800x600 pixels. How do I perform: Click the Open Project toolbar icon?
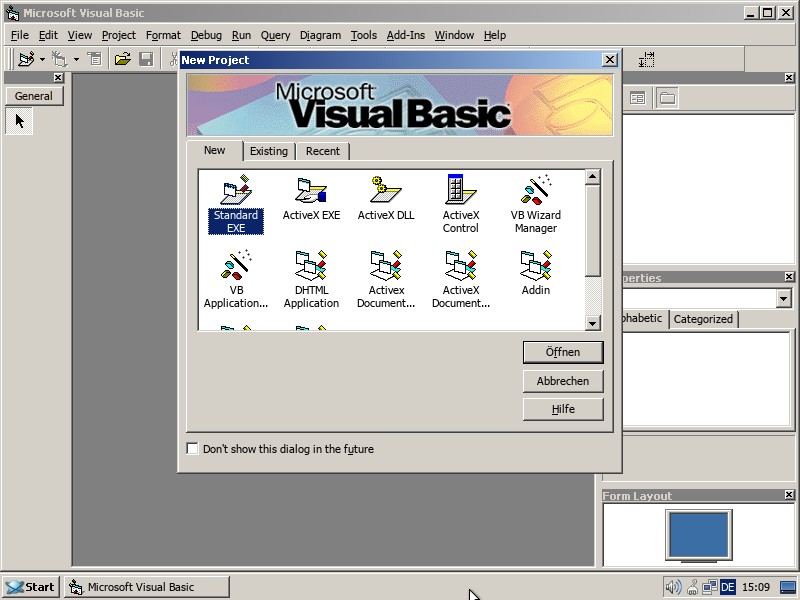122,60
